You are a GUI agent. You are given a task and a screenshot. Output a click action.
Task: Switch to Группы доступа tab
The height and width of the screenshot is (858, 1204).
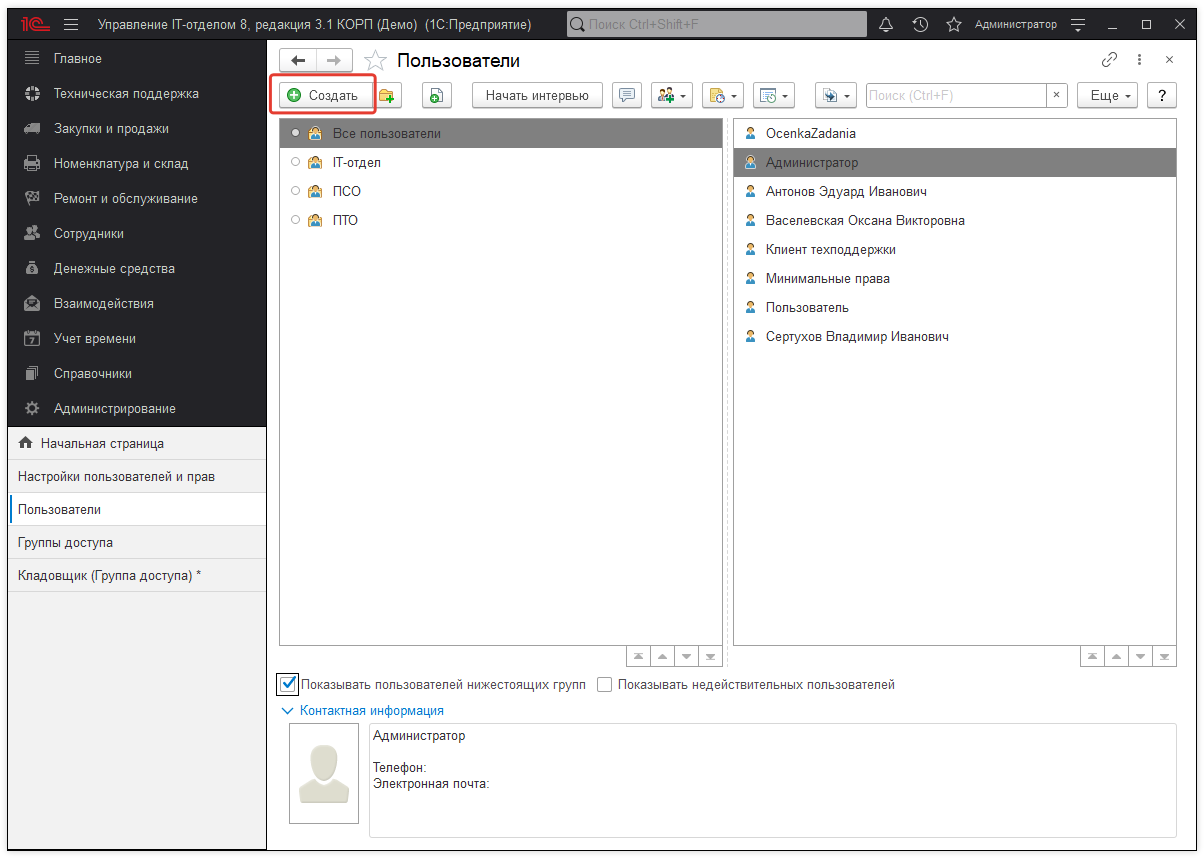click(x=66, y=542)
